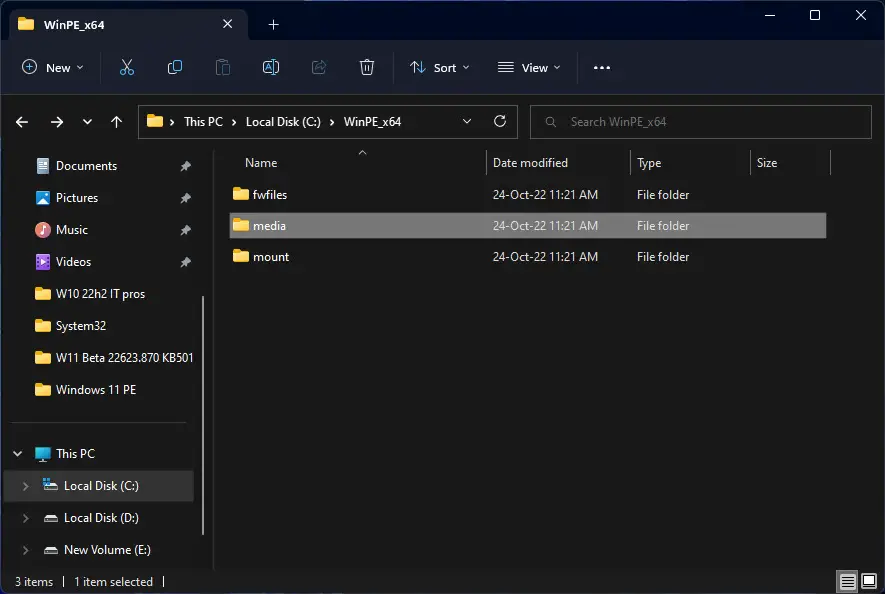
Task: Switch to details view layout icon
Action: click(x=847, y=581)
